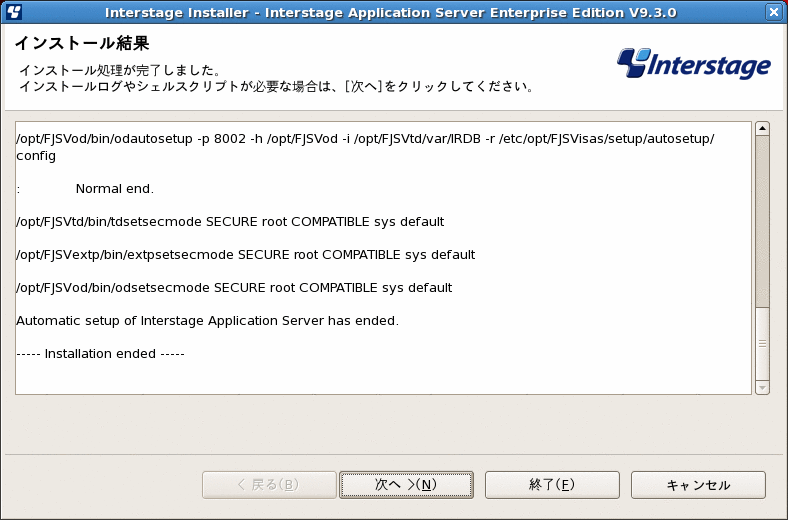The image size is (788, 520).
Task: Click the 次へ >(N) button
Action: click(406, 485)
